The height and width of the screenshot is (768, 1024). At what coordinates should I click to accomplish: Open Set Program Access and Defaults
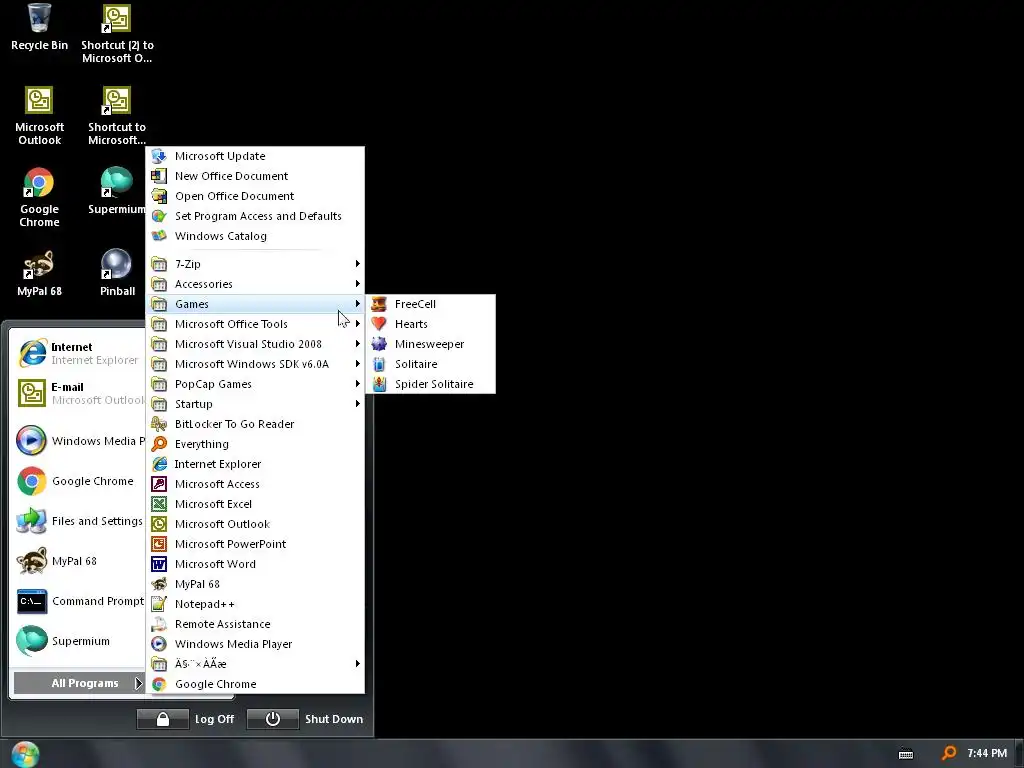pos(255,216)
